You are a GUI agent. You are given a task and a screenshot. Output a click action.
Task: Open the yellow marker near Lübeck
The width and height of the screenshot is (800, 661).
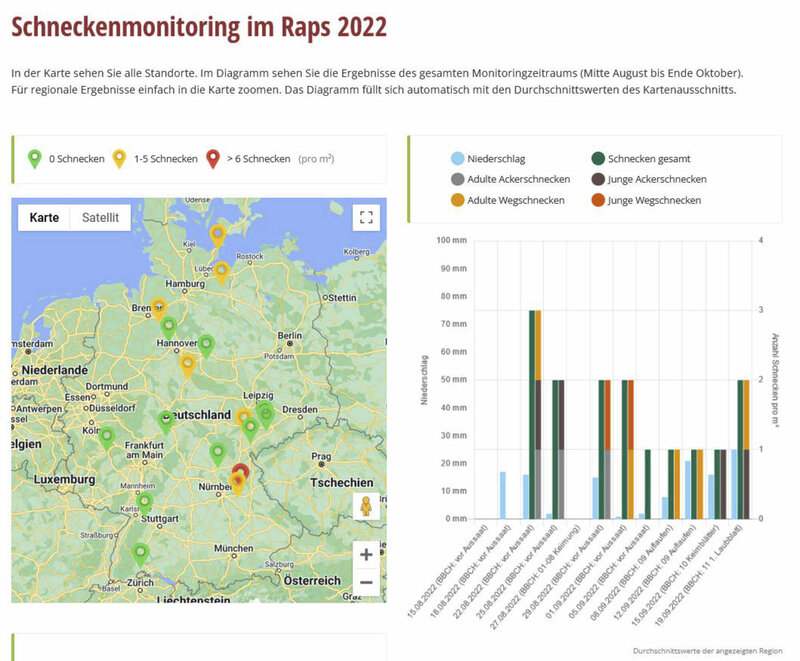(x=221, y=272)
